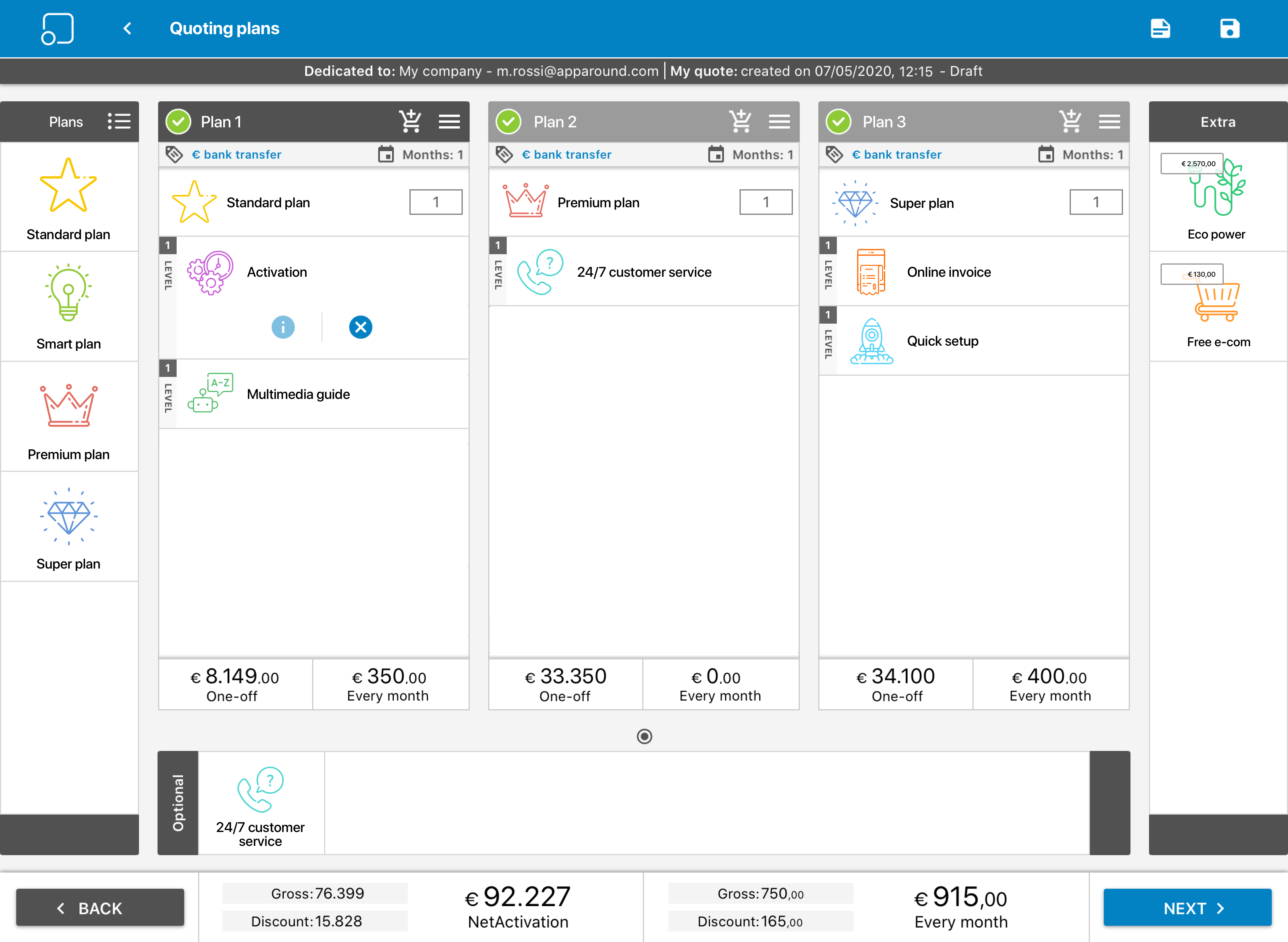Image resolution: width=1288 pixels, height=942 pixels.
Task: Toggle Plan 3 selection checkmark
Action: 838,121
